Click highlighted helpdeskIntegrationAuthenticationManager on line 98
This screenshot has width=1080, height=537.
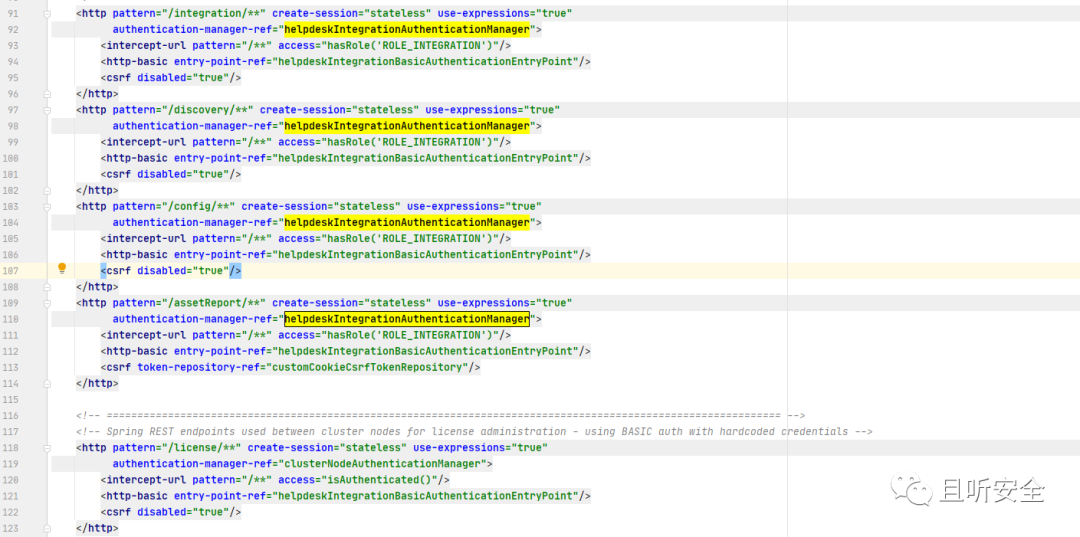[x=407, y=126]
